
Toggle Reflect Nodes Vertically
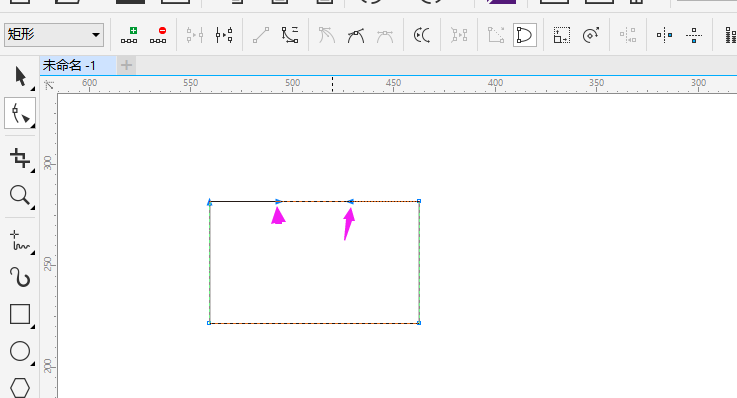(694, 35)
